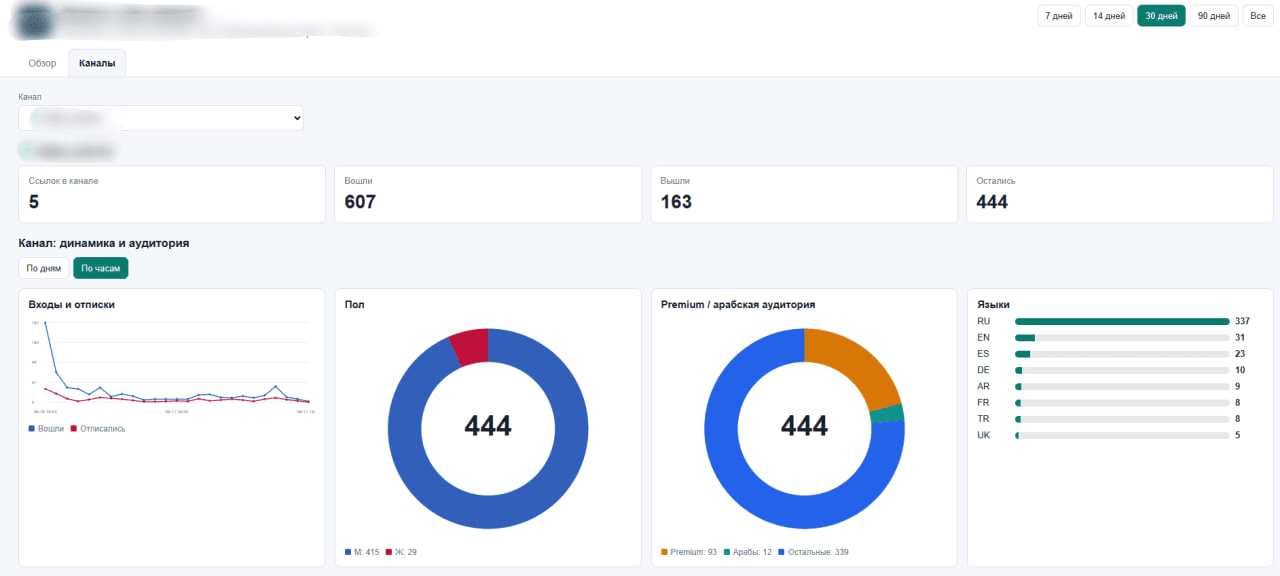Viewport: 1280px width, 576px height.
Task: Select the 14 дней period button
Action: (1109, 16)
